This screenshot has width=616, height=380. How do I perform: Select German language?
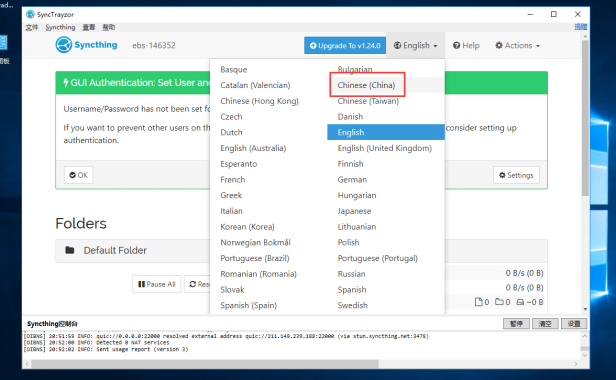coord(352,180)
